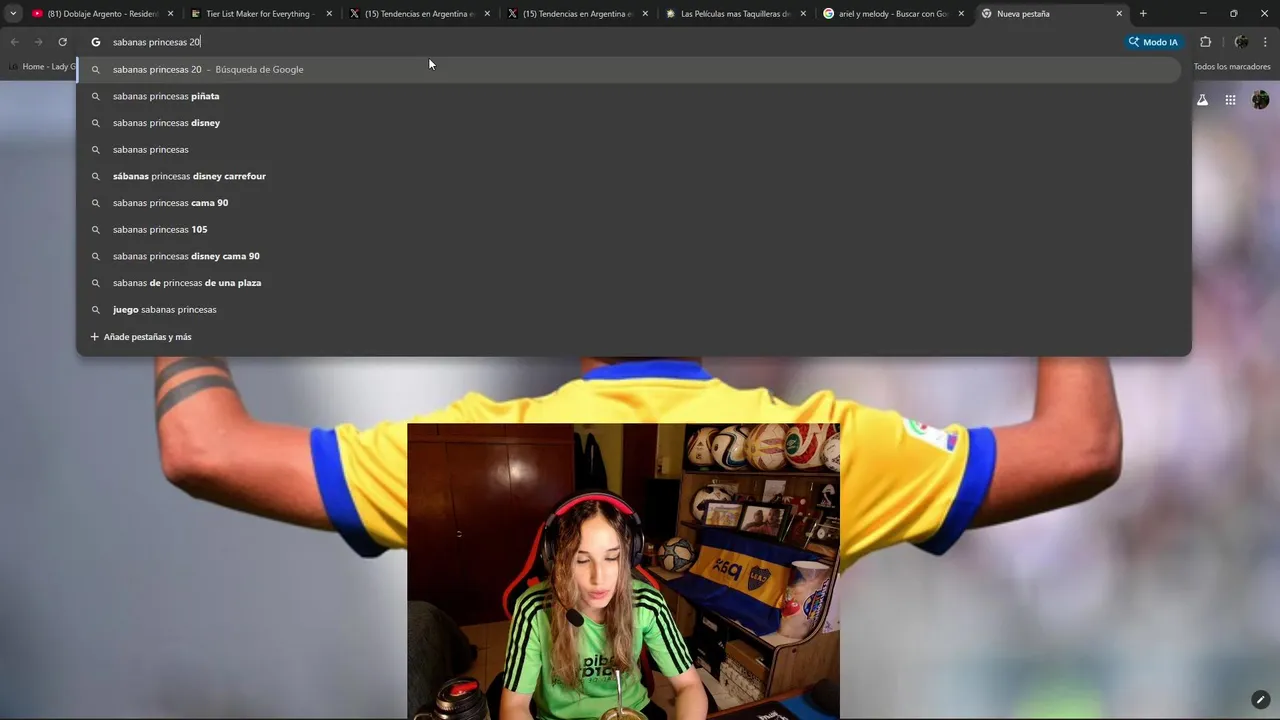Switch to the Doblaje Argento YouTube tab
The image size is (1280, 720).
click(x=102, y=14)
